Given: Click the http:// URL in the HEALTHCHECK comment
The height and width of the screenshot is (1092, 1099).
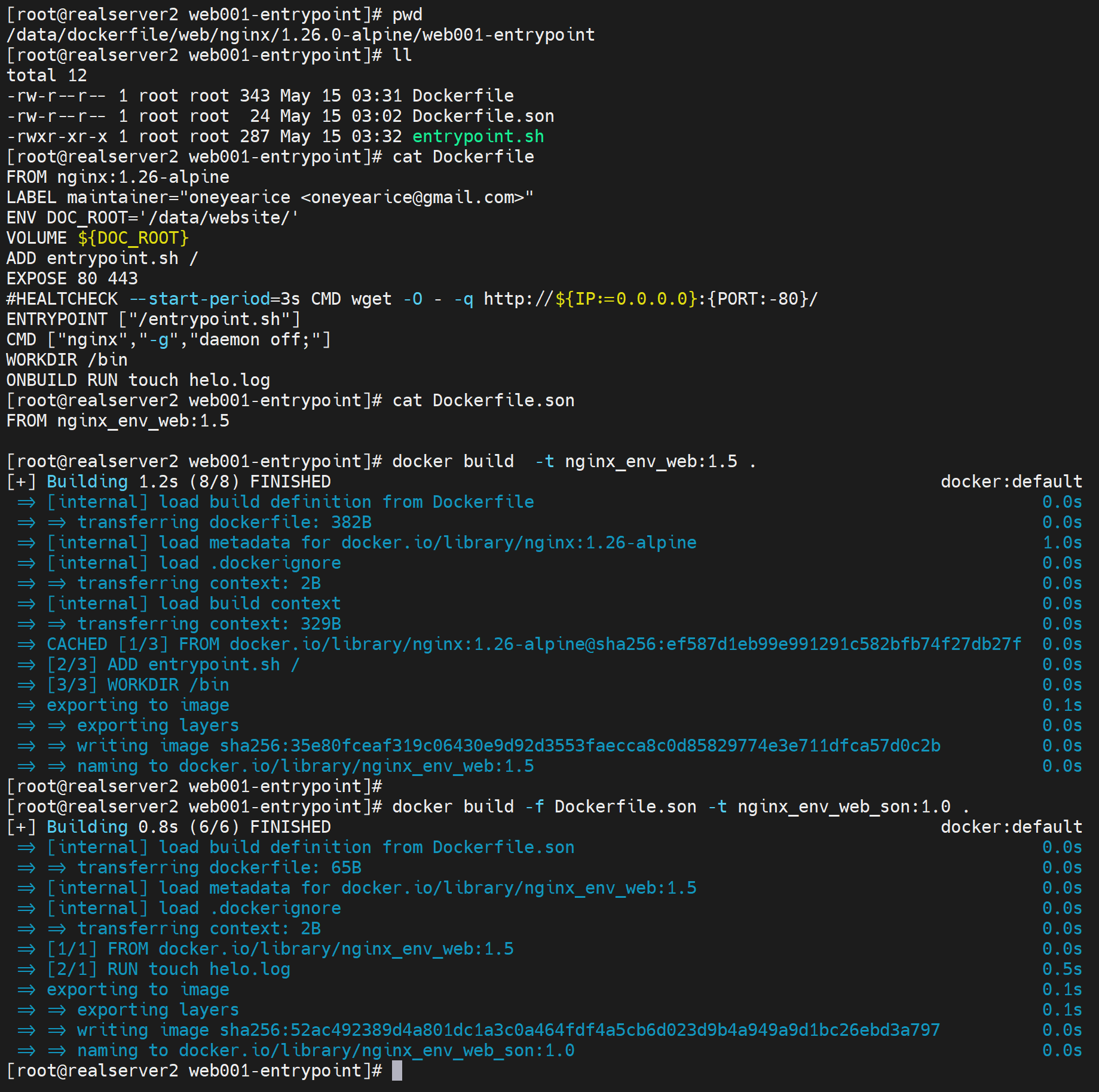Looking at the screenshot, I should pos(650,299).
